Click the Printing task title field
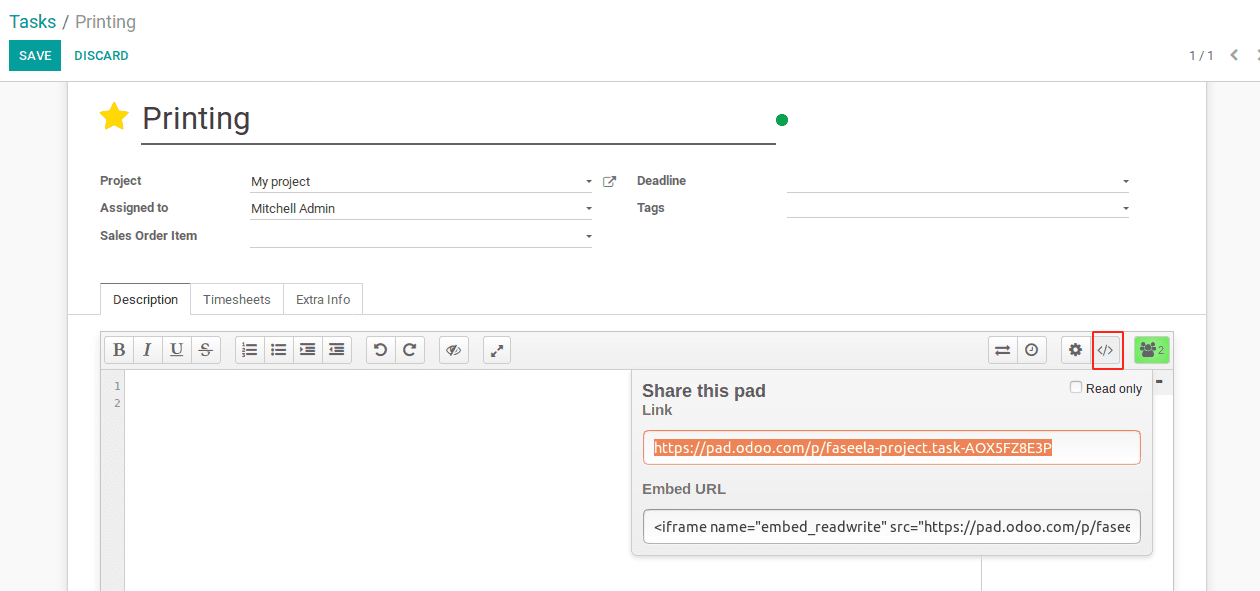The image size is (1260, 591). click(x=458, y=119)
